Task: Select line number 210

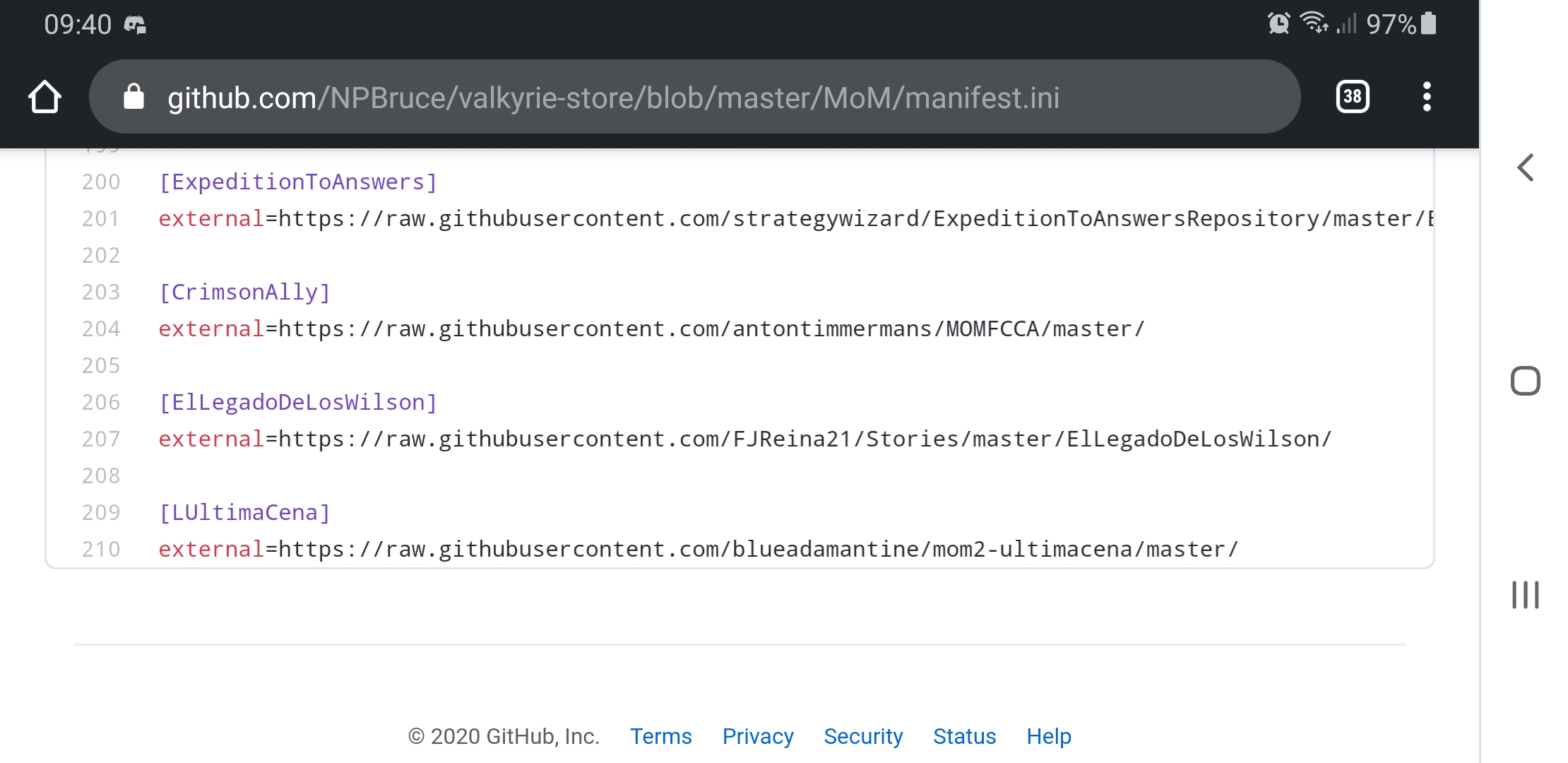Action: coord(101,549)
